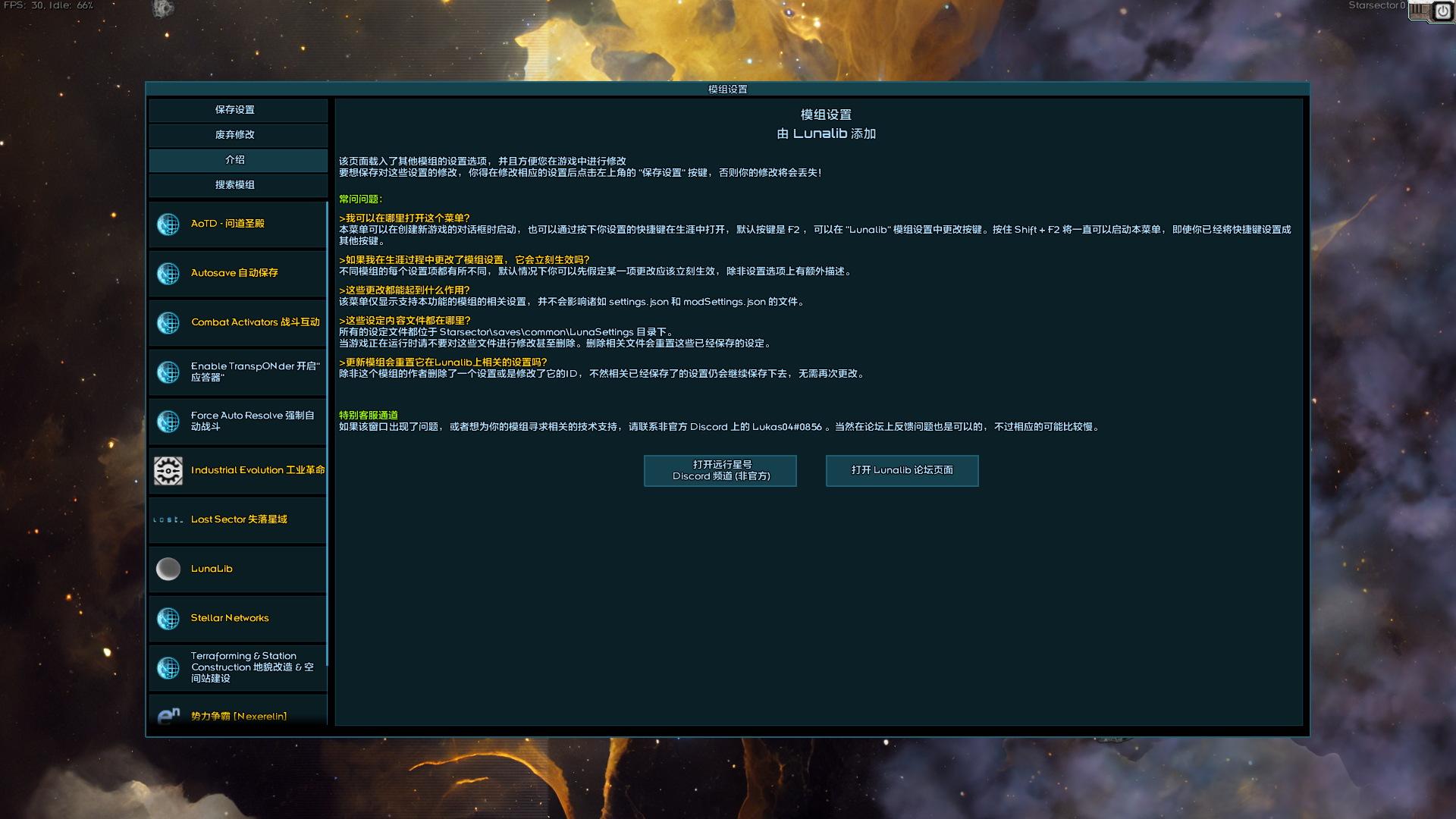Viewport: 1456px width, 819px height.
Task: Click the Enable TranspONder 开启应答器 mod icon
Action: click(x=168, y=372)
